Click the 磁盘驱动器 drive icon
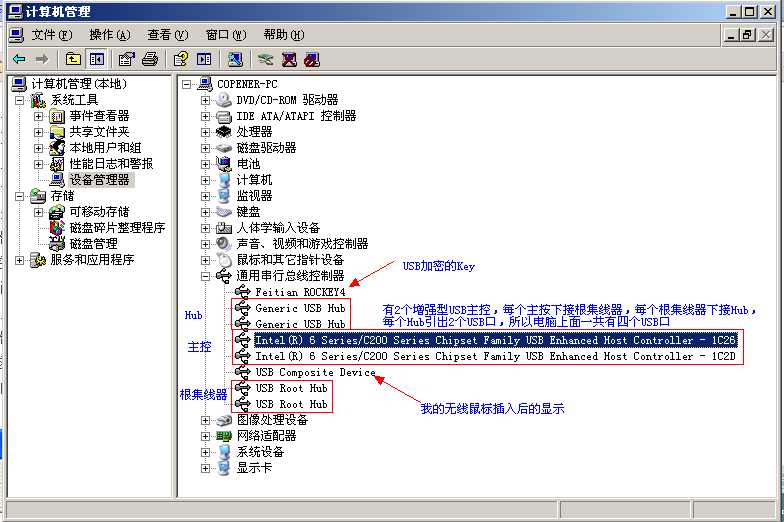 pyautogui.click(x=224, y=148)
